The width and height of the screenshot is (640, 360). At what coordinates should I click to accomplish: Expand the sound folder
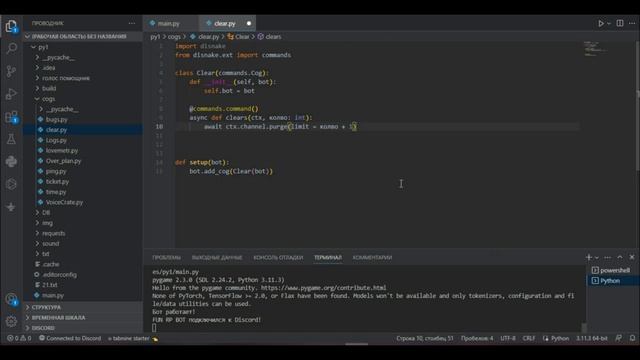tap(82, 244)
